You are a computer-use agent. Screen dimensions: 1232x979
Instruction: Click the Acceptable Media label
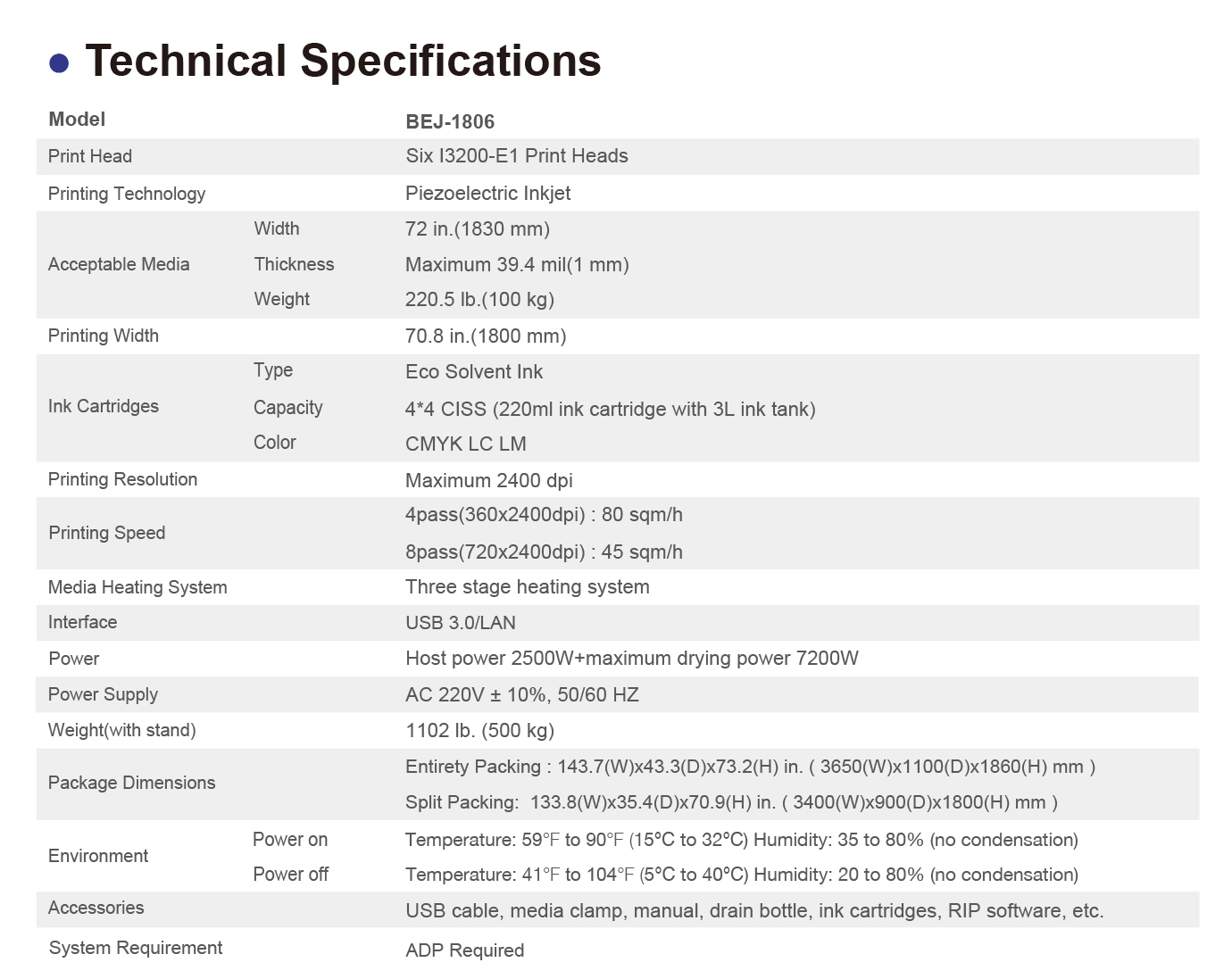(119, 264)
